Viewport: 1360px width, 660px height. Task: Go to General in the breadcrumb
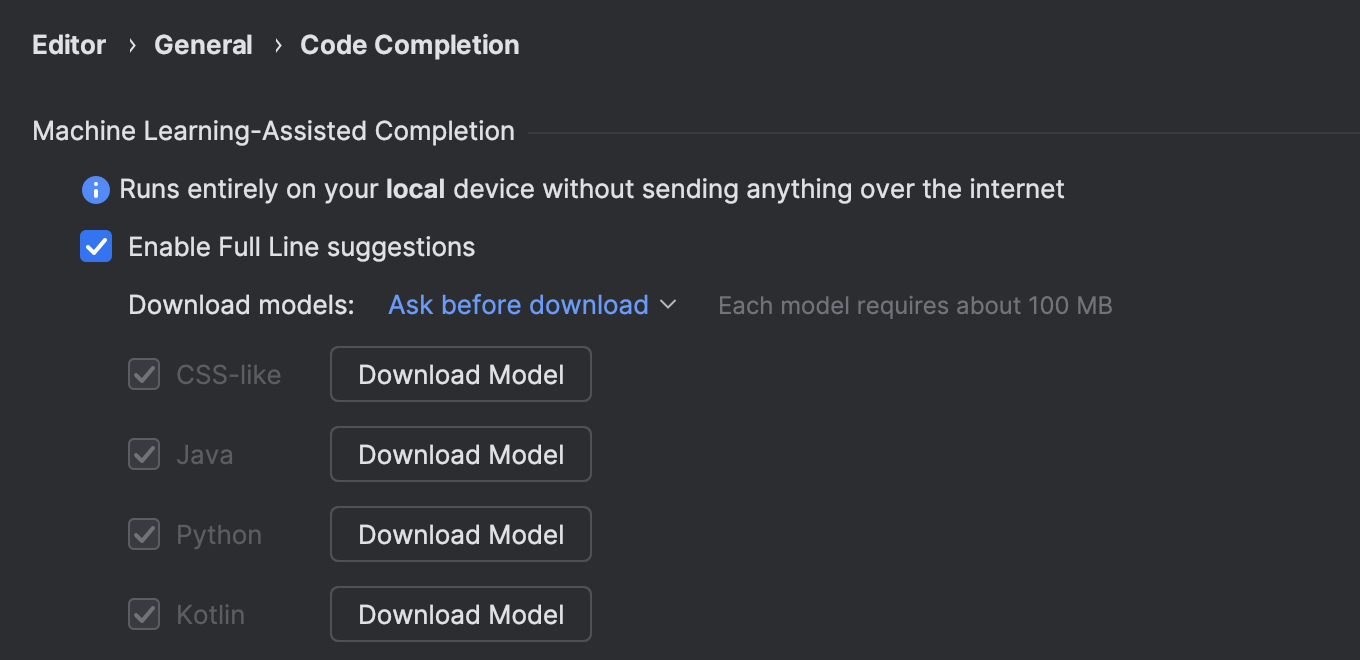(203, 45)
